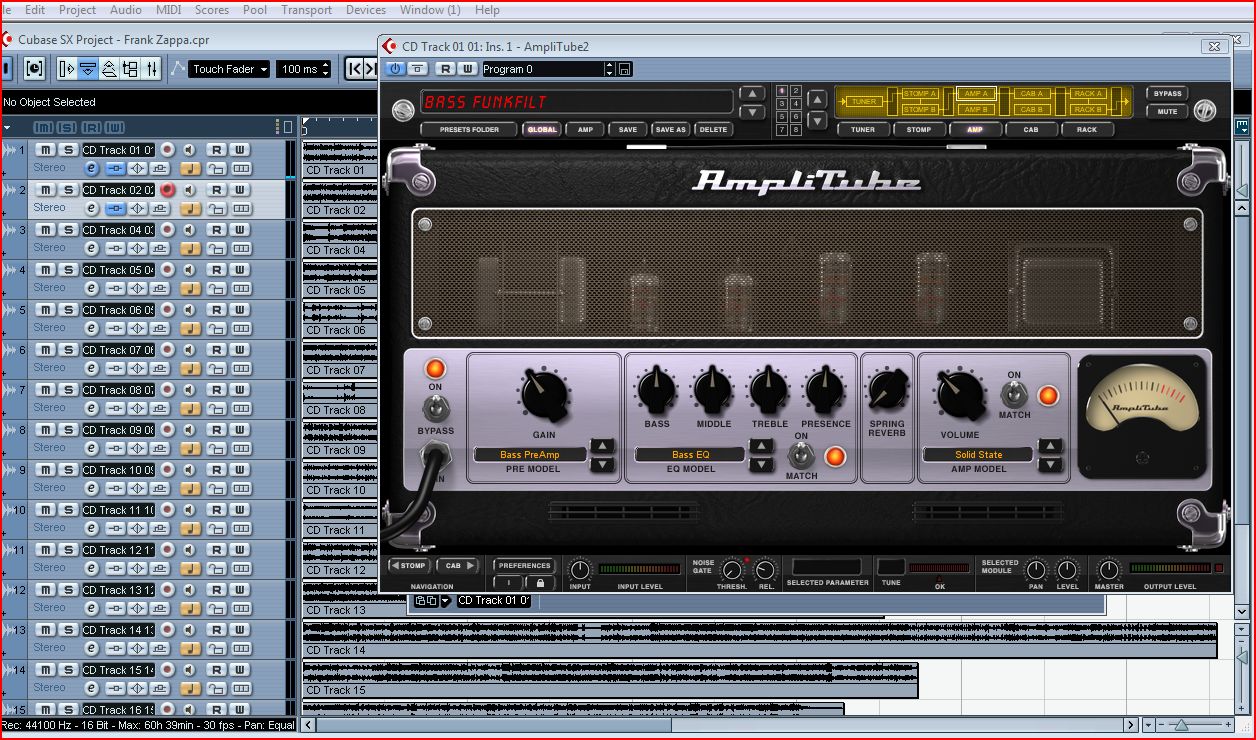
Task: Open the Touch Fader automation mode dropdown
Action: pyautogui.click(x=230, y=69)
